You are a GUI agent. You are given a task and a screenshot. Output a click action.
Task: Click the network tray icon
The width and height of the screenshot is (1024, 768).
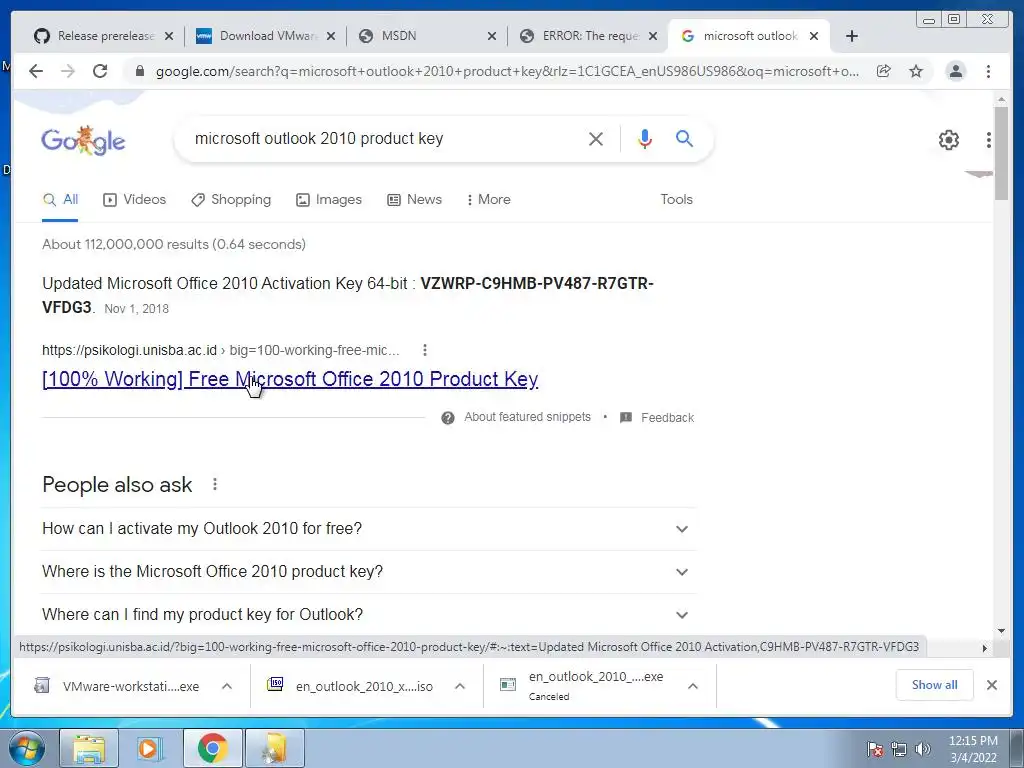(x=899, y=749)
